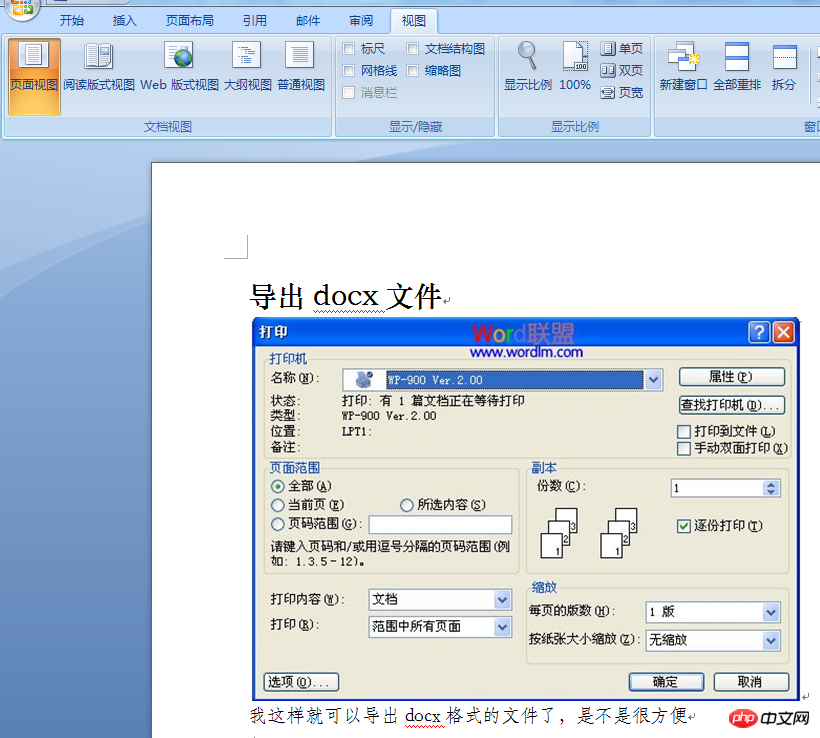820x738 pixels.
Task: Toggle the 文档结构图 checkbox
Action: (x=413, y=49)
